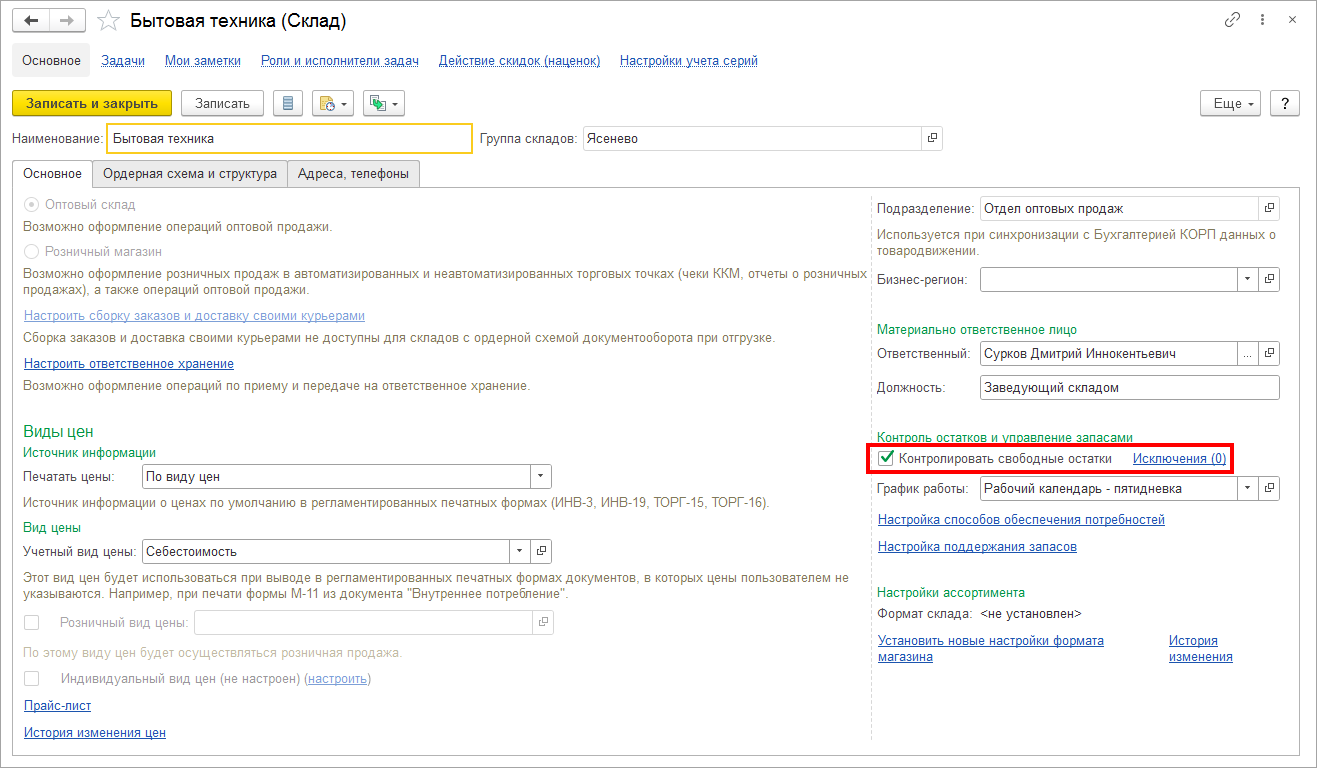Viewport: 1317px width, 768px height.
Task: Open Настроить ответственное хранение link
Action: tap(129, 363)
